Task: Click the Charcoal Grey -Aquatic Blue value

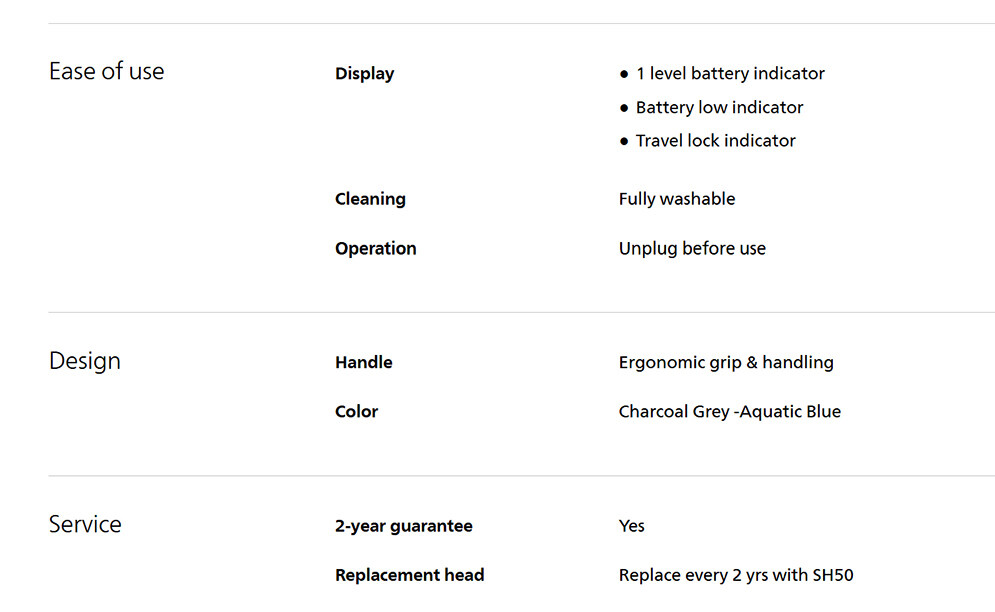Action: (730, 412)
